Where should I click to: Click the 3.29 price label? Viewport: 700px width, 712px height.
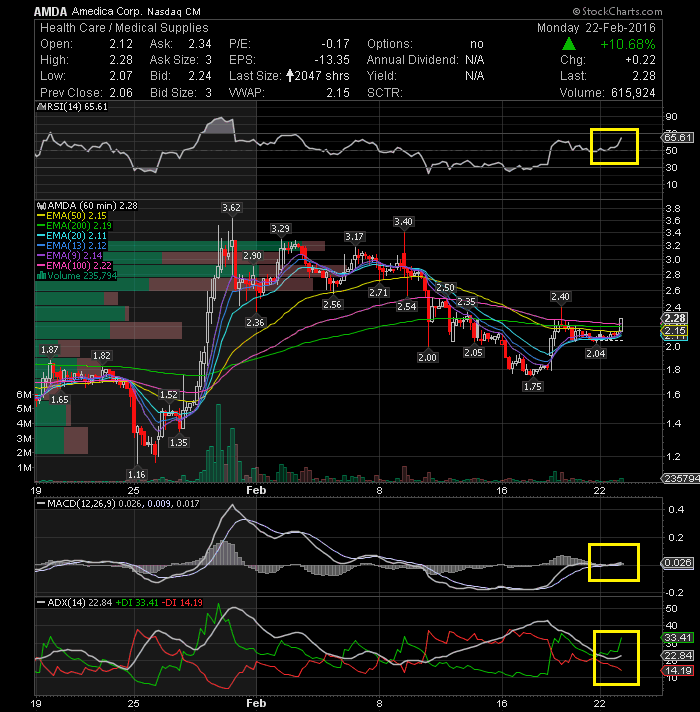point(280,228)
